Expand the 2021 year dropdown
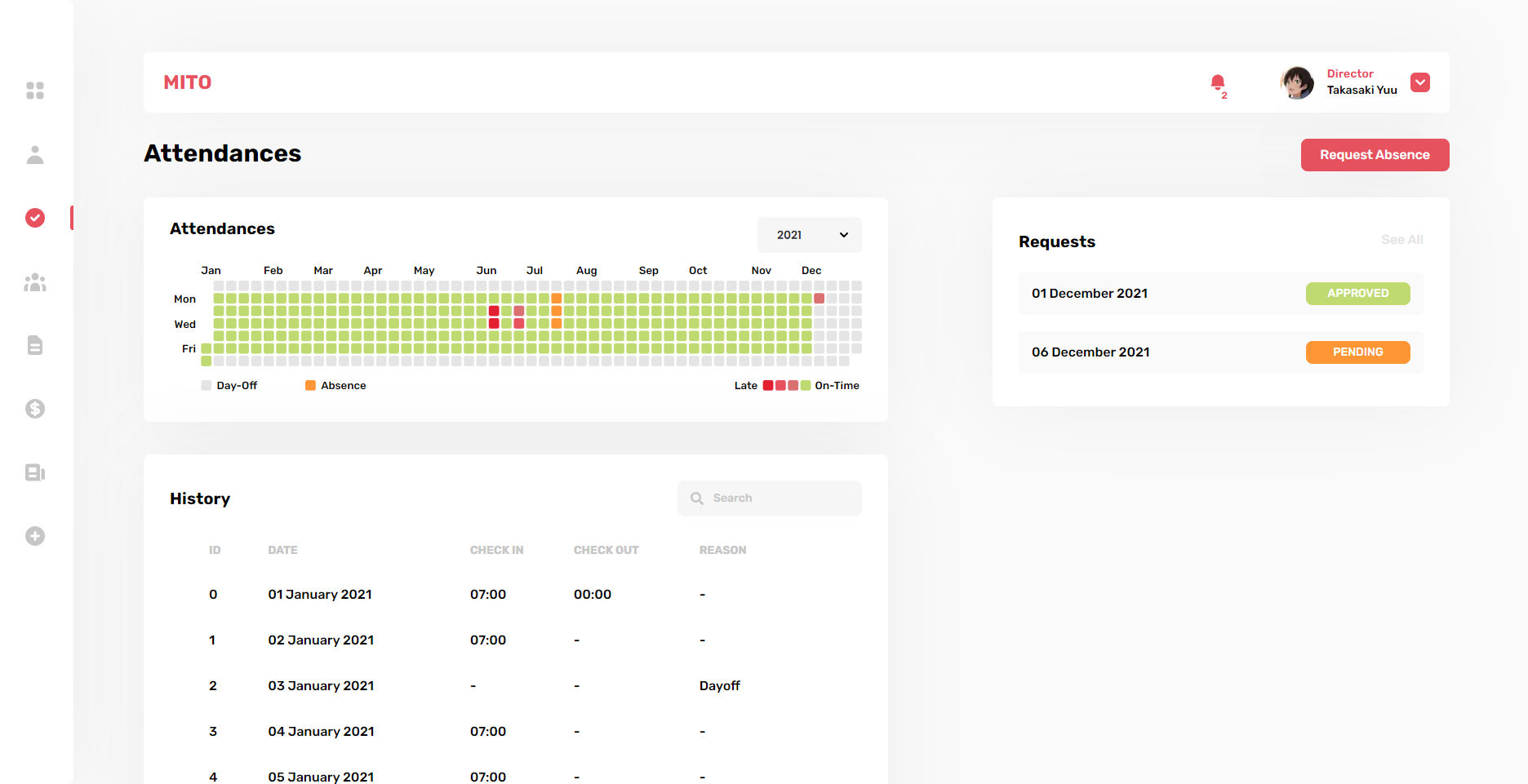The width and height of the screenshot is (1528, 784). click(x=809, y=235)
